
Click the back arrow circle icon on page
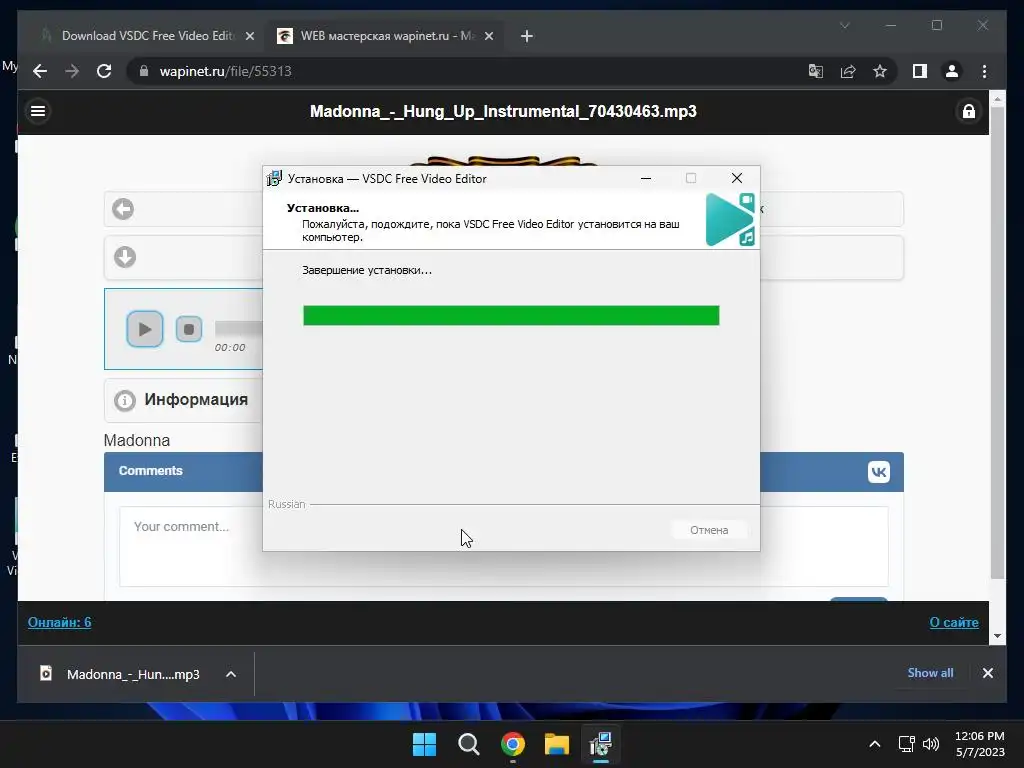pyautogui.click(x=123, y=209)
